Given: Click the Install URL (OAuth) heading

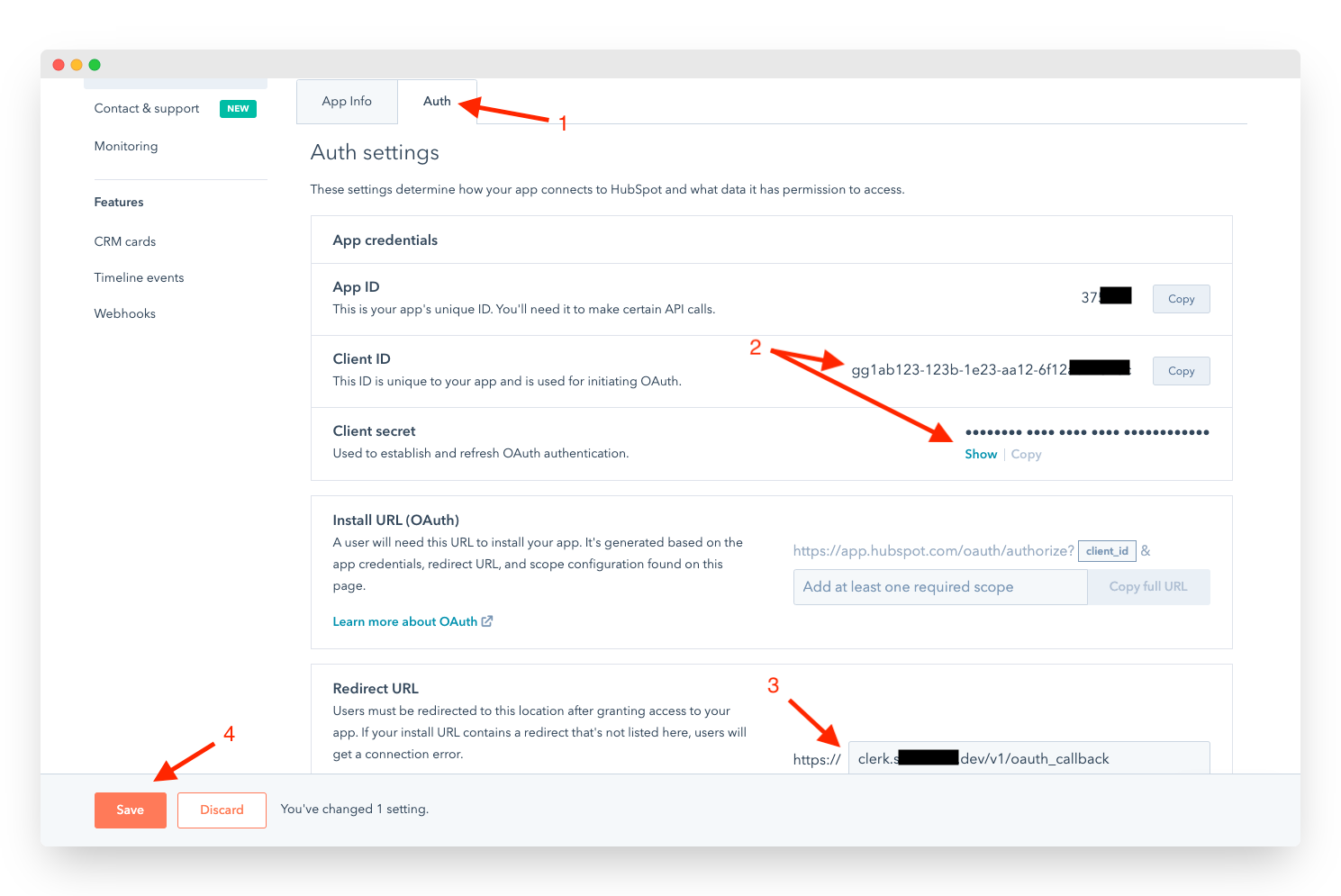Looking at the screenshot, I should 396,520.
